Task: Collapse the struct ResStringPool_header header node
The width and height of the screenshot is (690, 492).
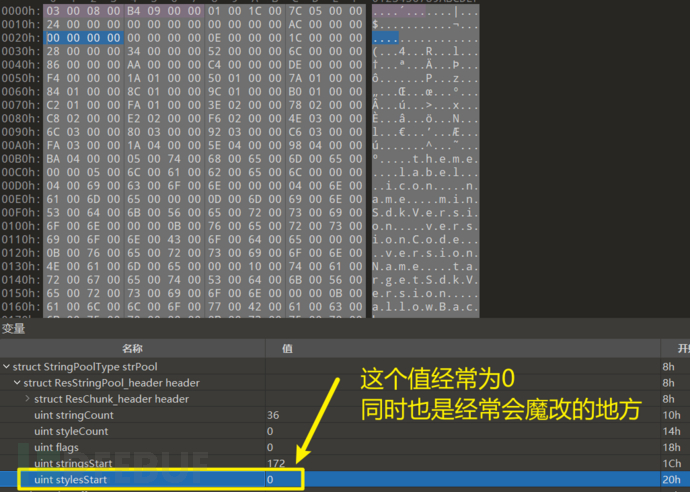Action: tap(17, 383)
